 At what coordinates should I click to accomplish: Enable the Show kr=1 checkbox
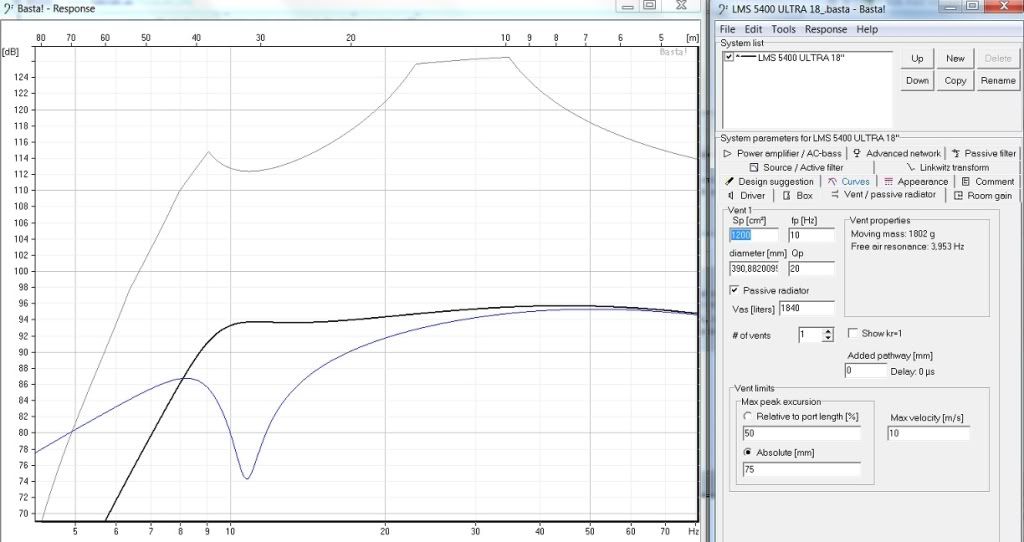pyautogui.click(x=852, y=333)
